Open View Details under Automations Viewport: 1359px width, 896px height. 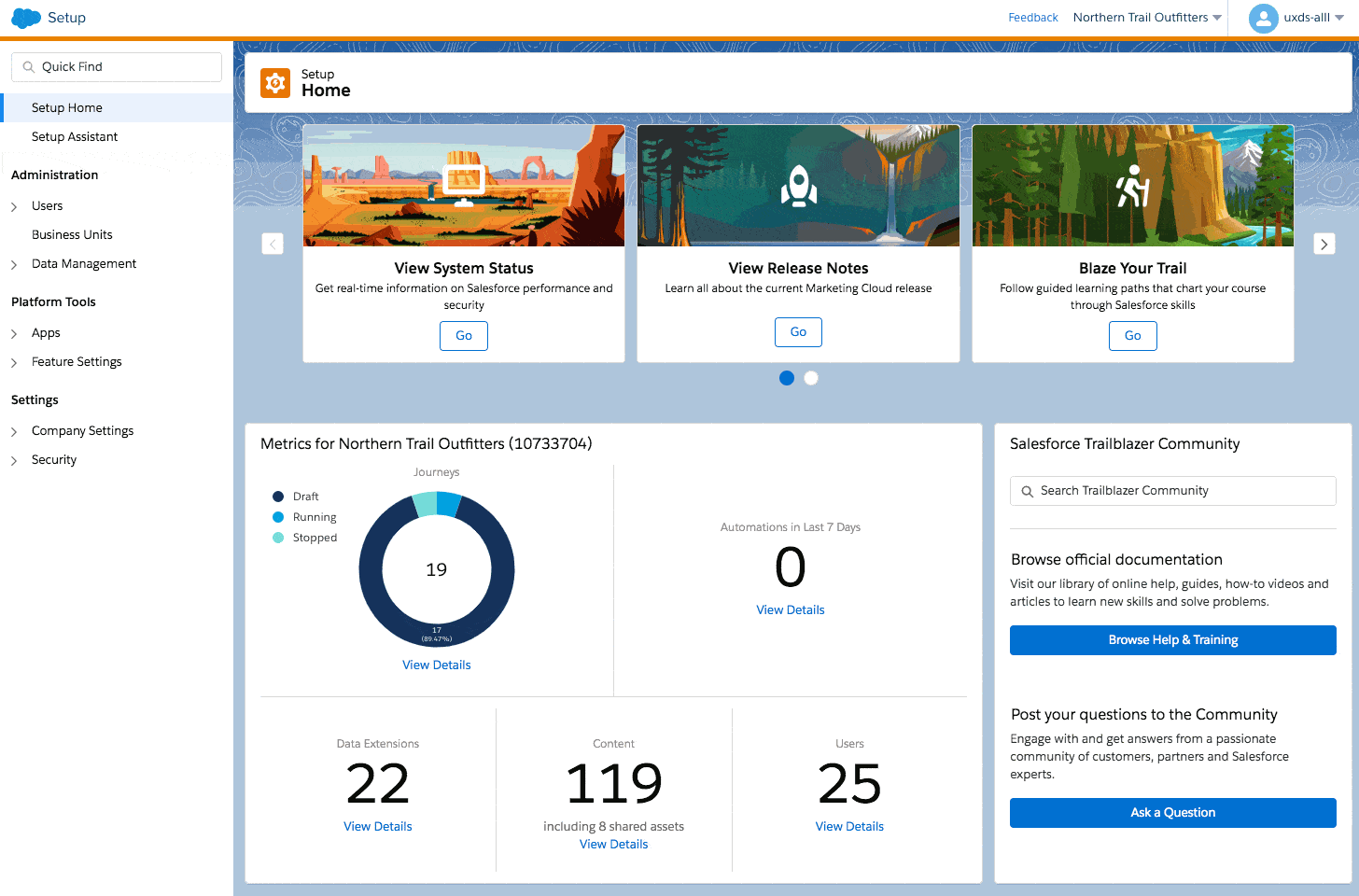[x=791, y=610]
